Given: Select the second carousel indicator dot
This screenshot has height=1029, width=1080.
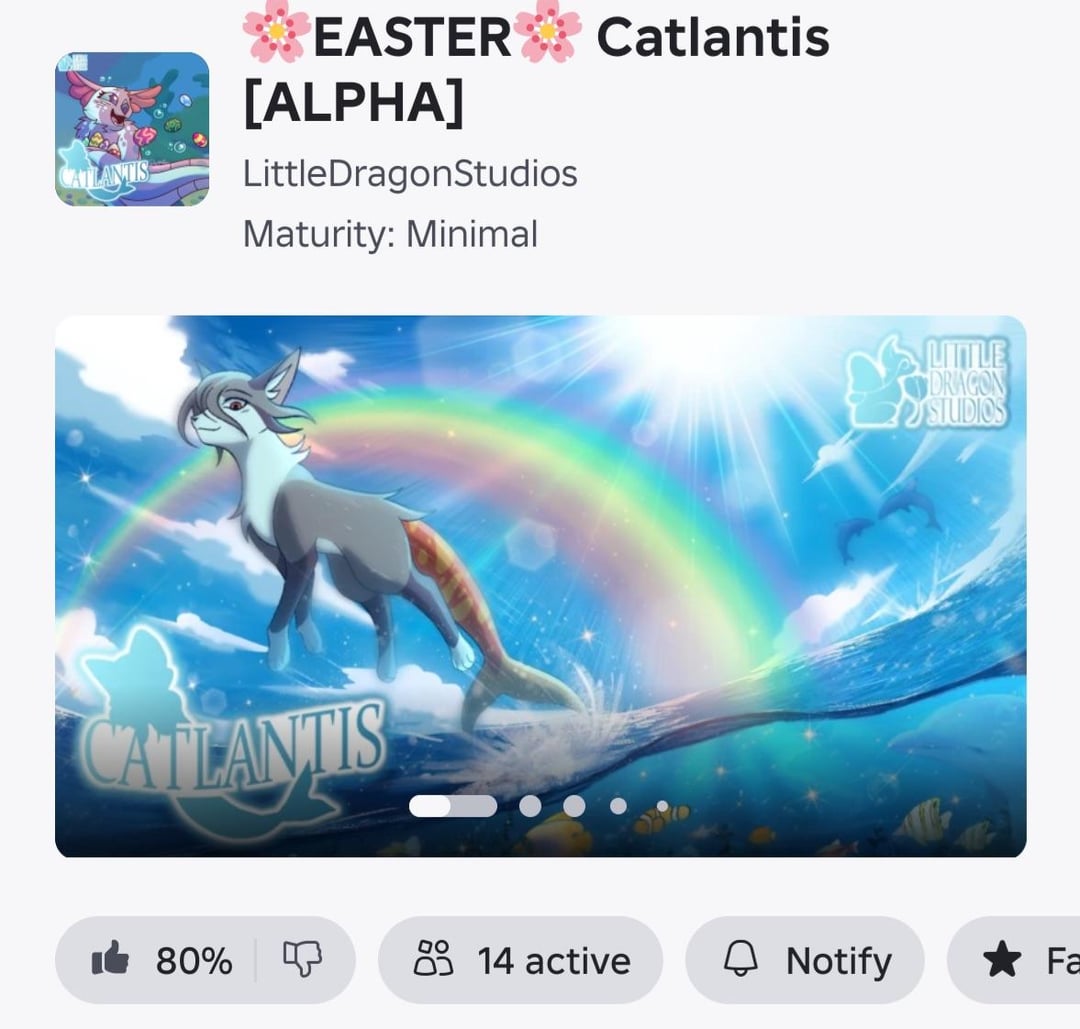Looking at the screenshot, I should (530, 806).
